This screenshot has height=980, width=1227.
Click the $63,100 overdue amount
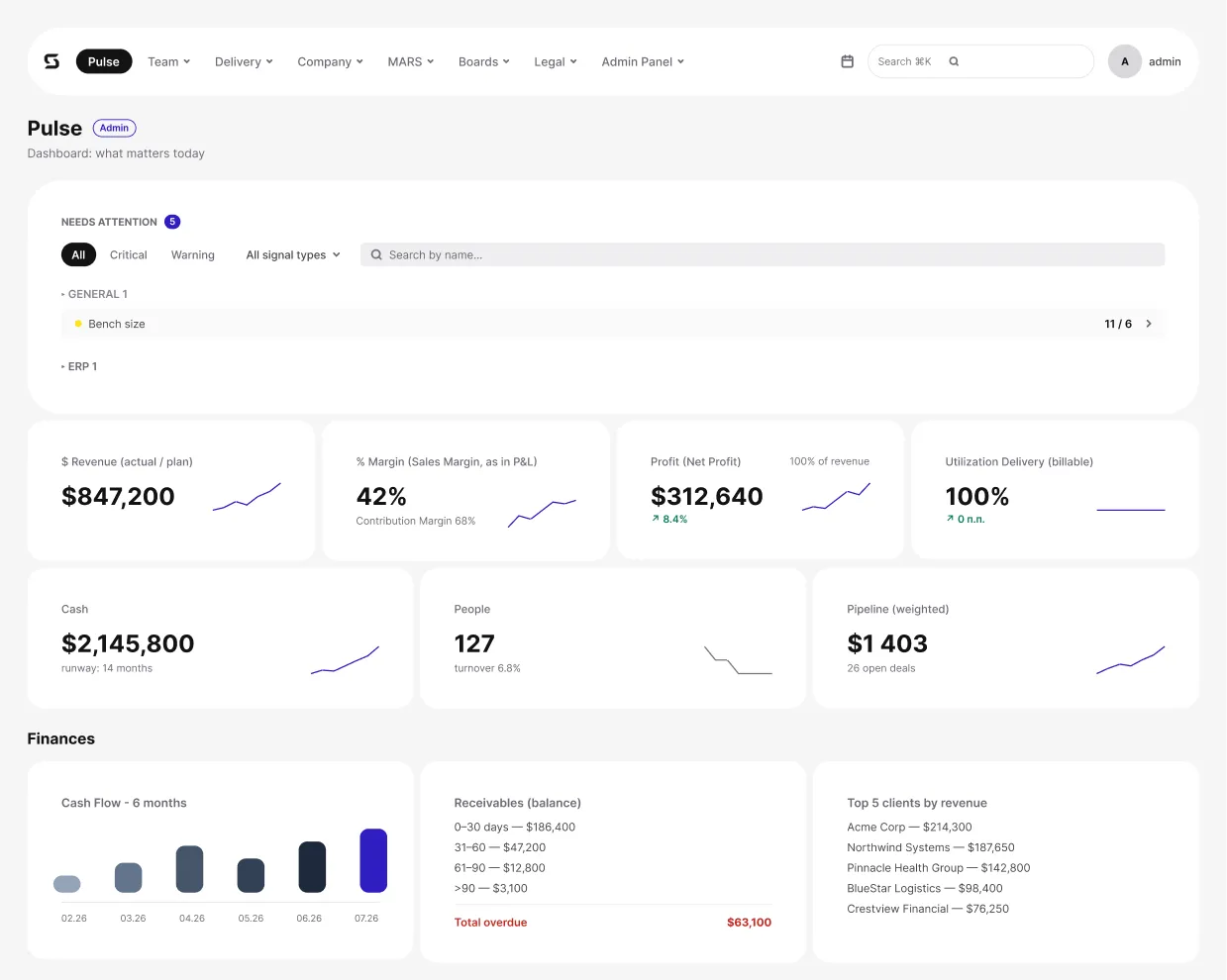749,923
